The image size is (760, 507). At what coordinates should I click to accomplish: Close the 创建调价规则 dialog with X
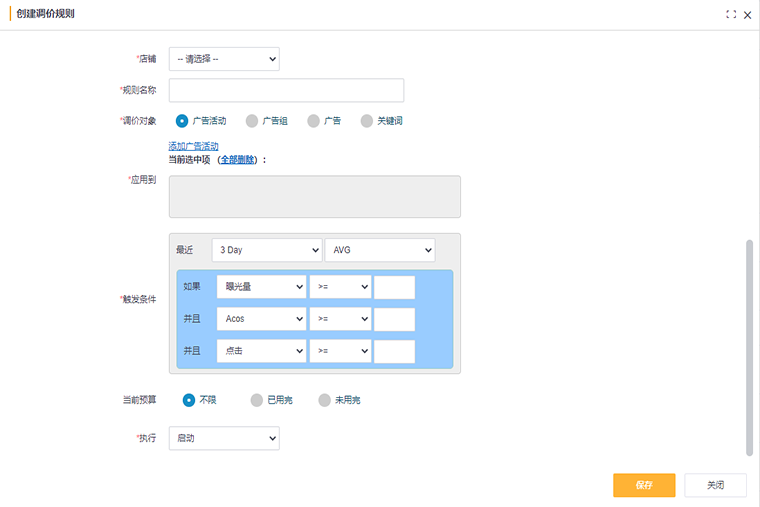[x=747, y=15]
